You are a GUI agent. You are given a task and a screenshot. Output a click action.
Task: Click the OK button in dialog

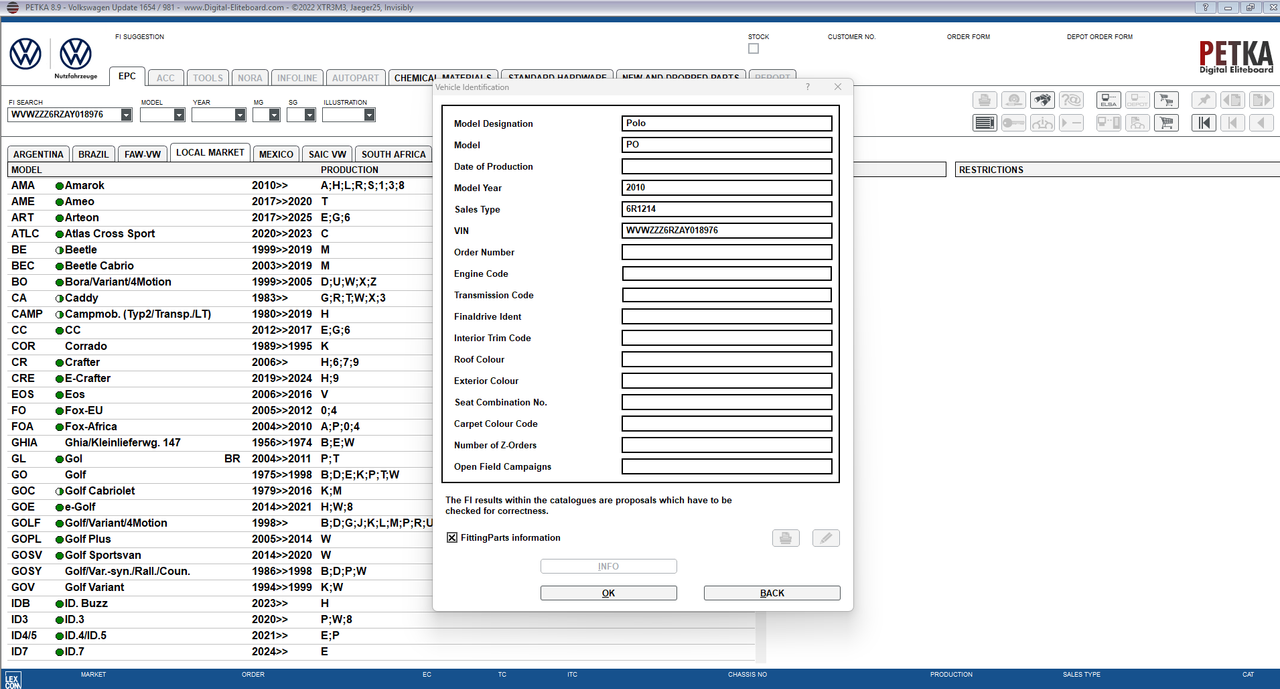(608, 593)
